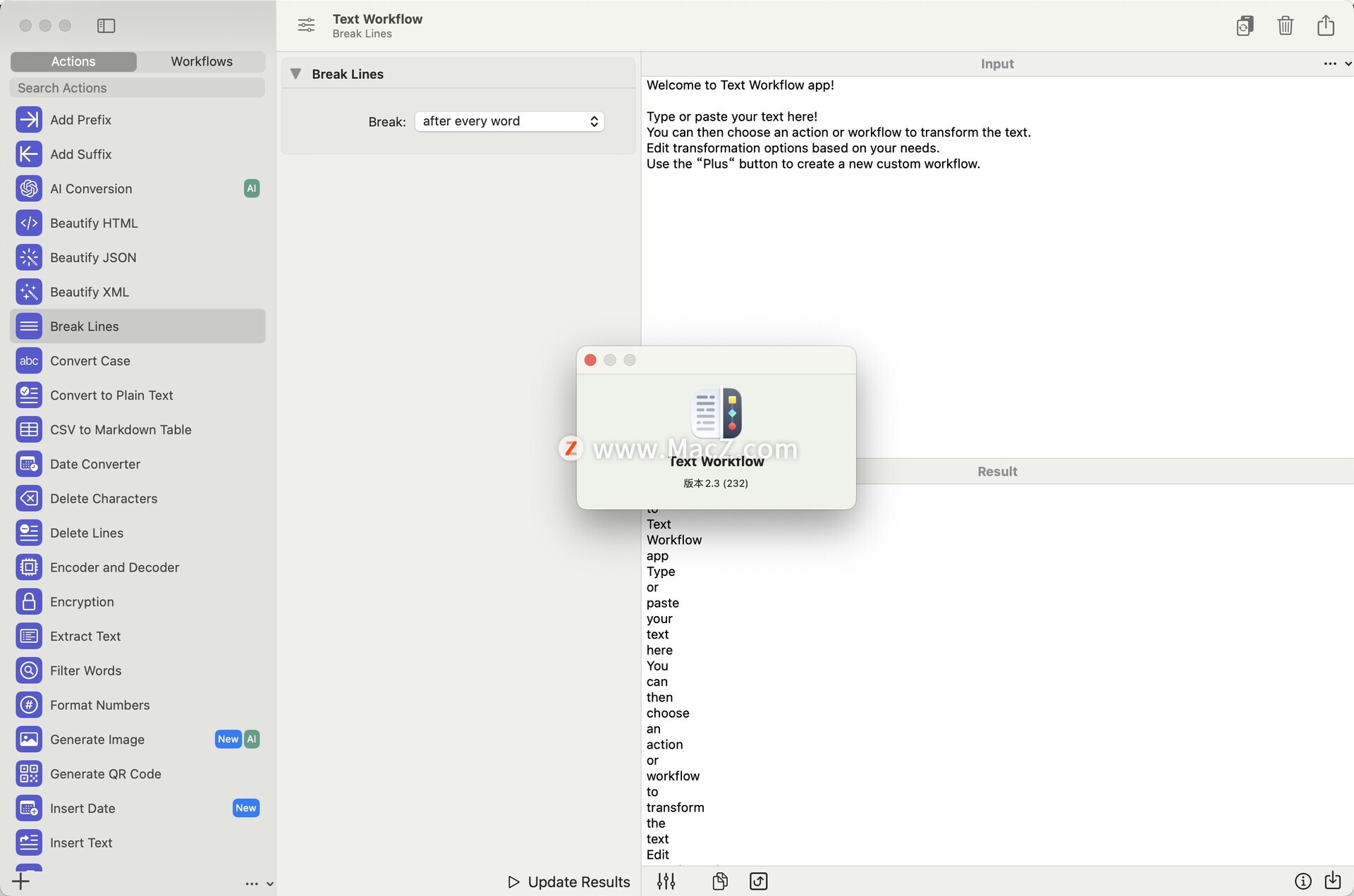Choose the Generate QR Code label
The height and width of the screenshot is (896, 1354).
[x=106, y=774]
